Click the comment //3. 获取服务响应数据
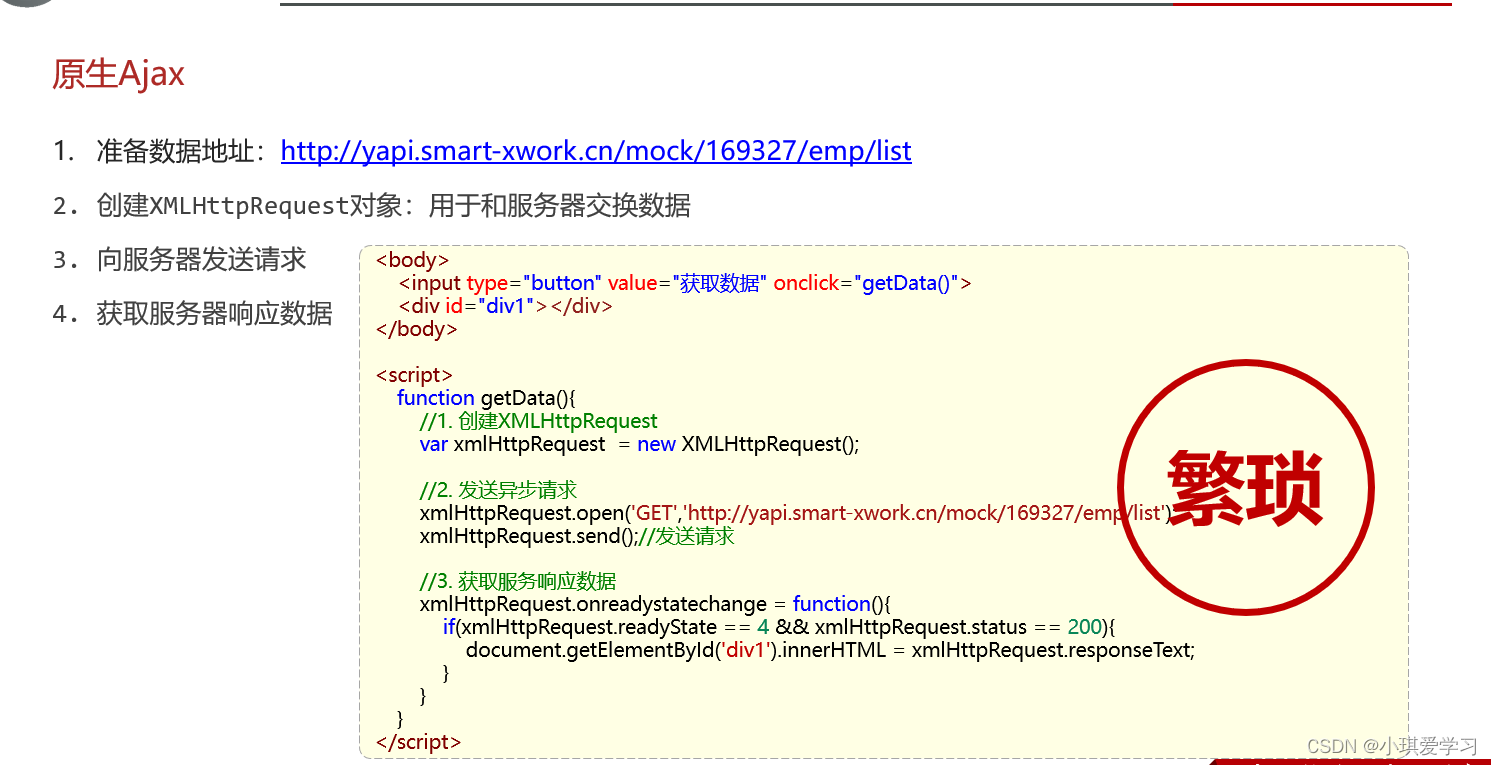1491x765 pixels. tap(518, 581)
